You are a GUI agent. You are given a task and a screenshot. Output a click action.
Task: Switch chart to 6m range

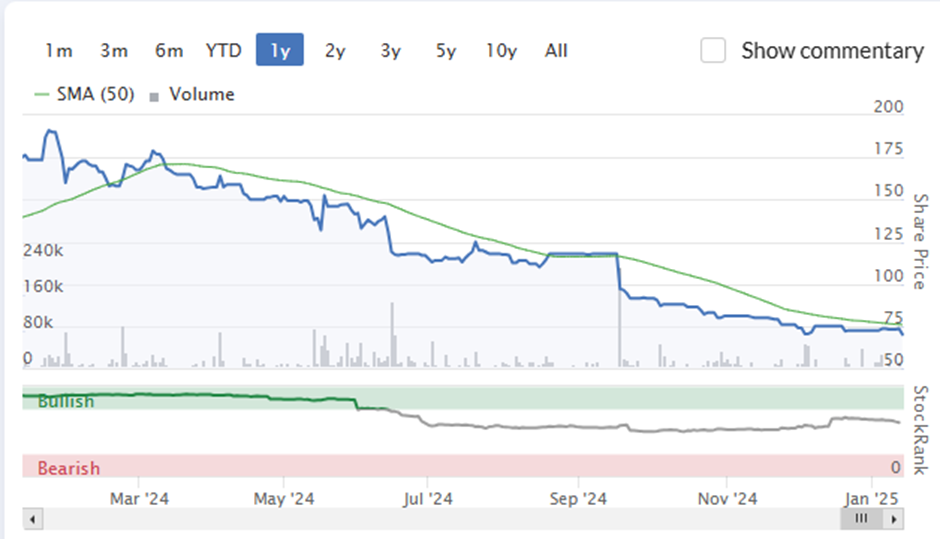[x=169, y=50]
